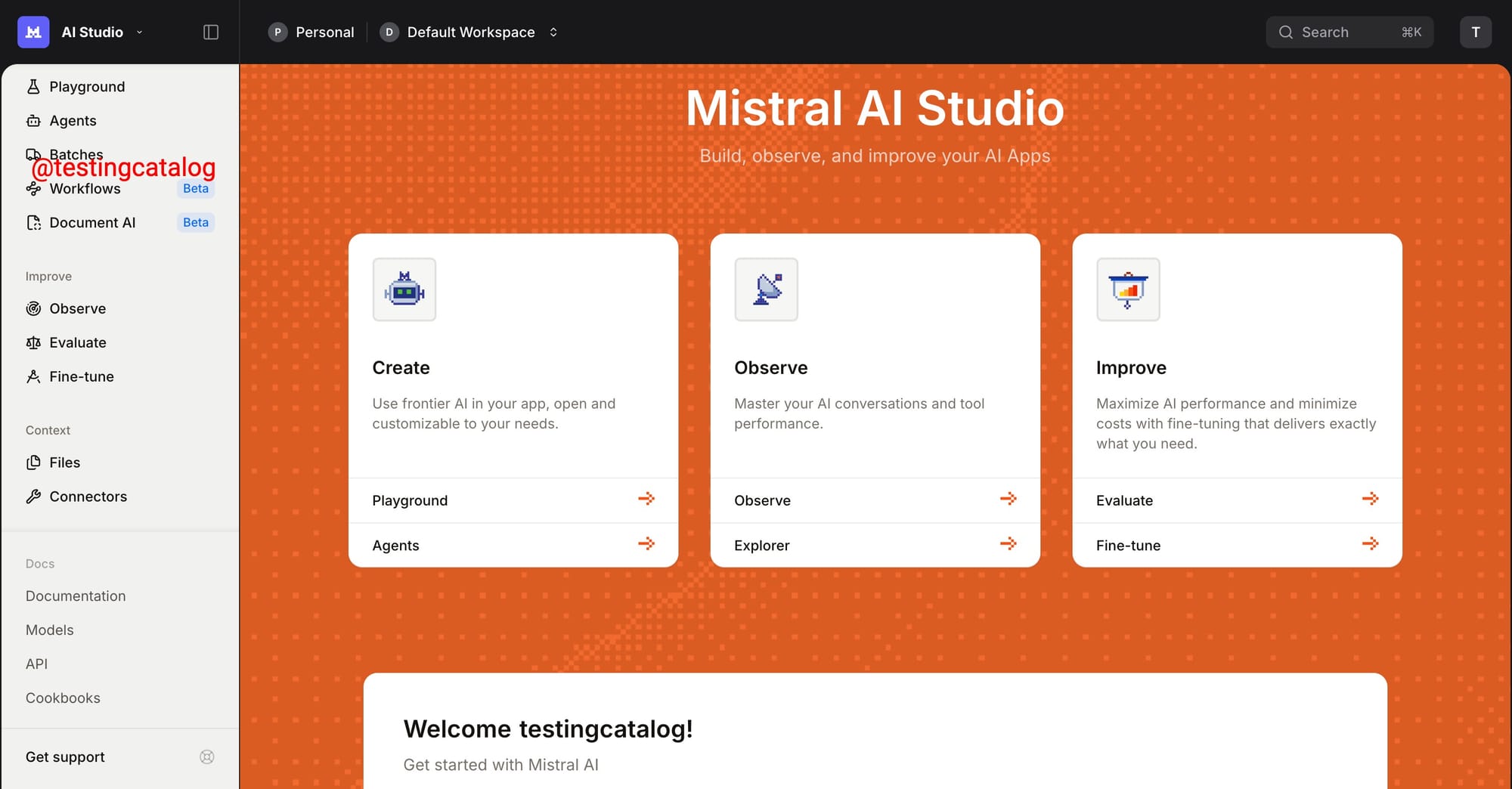Open Documentation from the Docs section
Screen dimensions: 1512x789
coord(75,596)
